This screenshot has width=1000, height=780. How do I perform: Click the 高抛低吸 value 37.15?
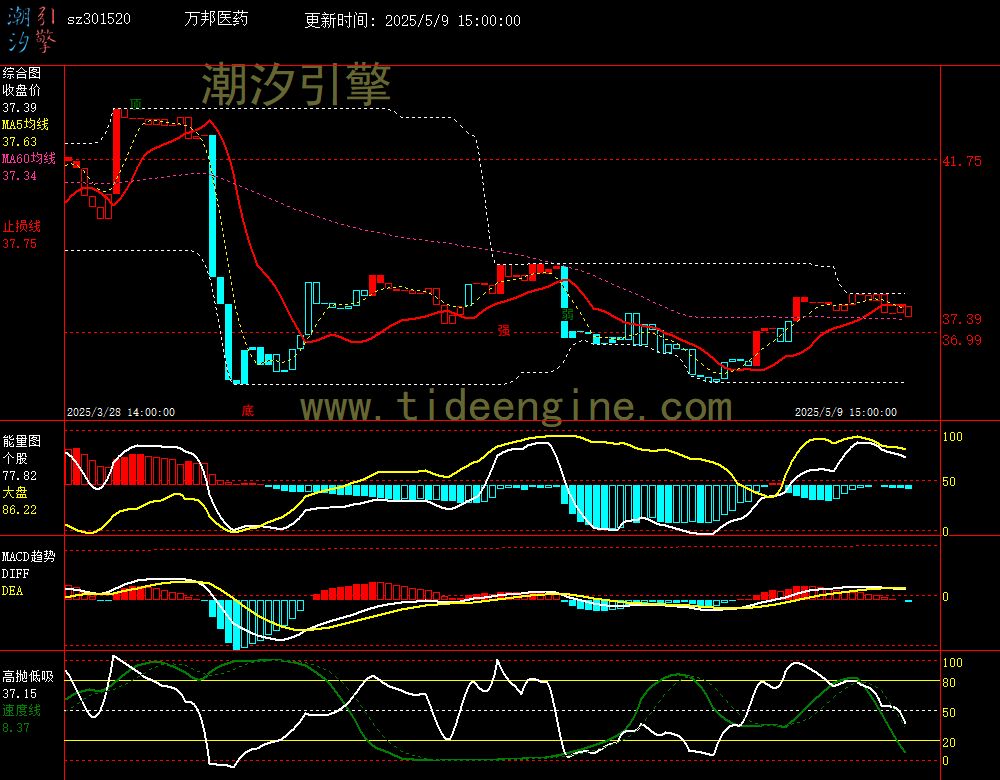[x=19, y=693]
